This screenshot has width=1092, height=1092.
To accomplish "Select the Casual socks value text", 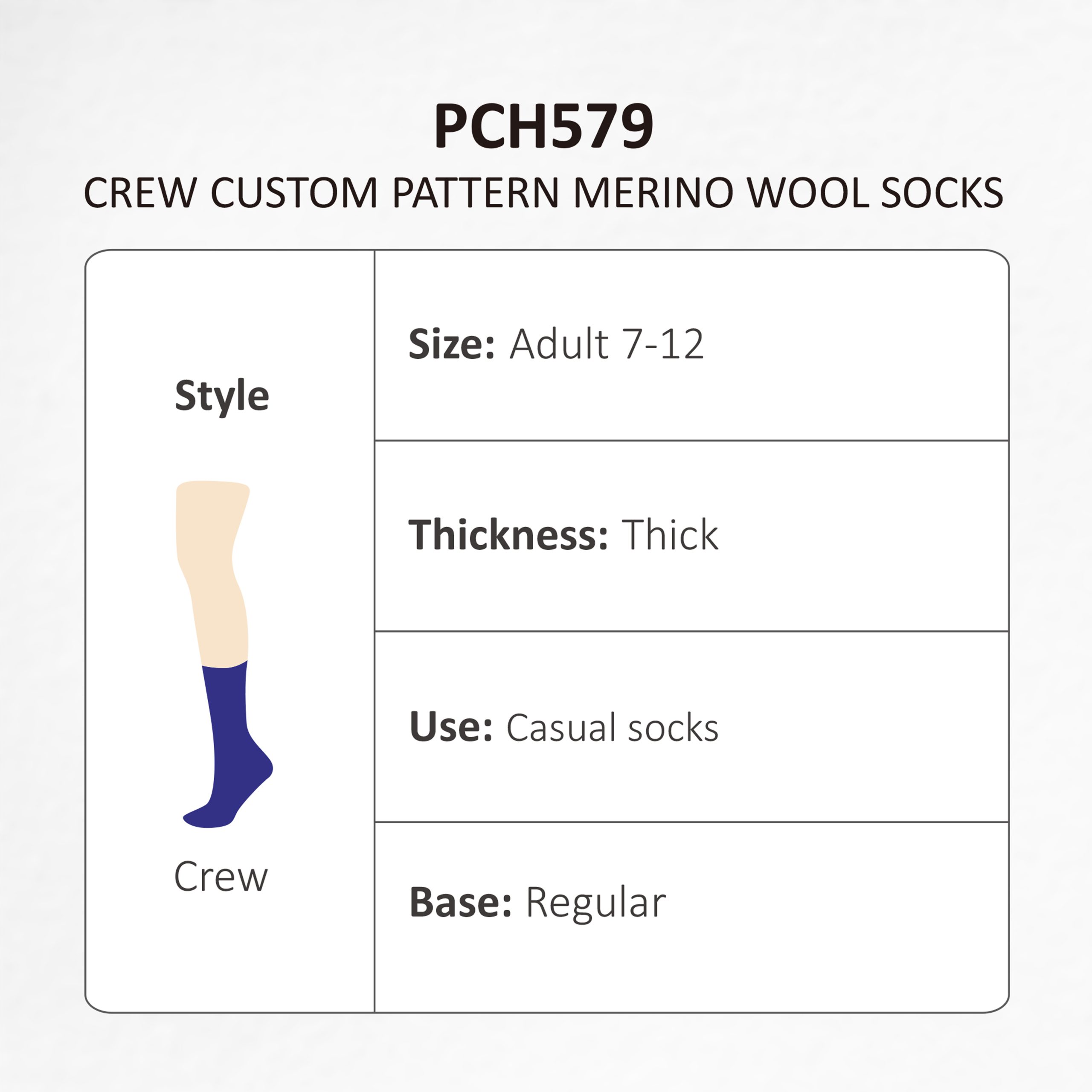I will tap(612, 727).
